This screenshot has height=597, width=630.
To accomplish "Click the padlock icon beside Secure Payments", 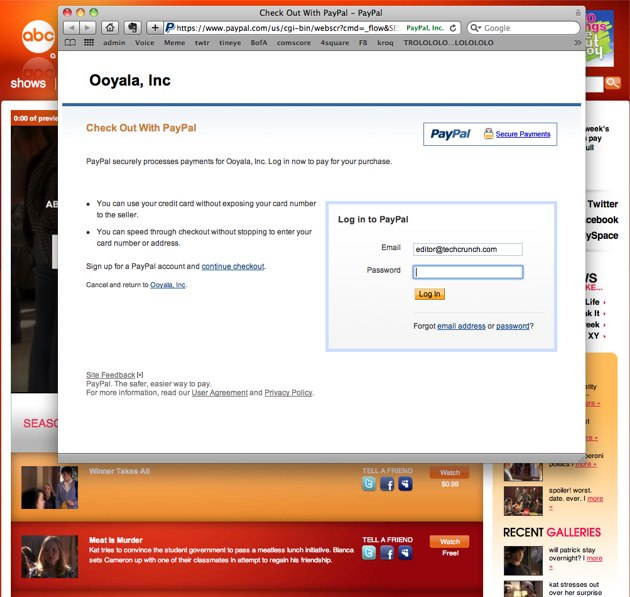I will (x=488, y=133).
